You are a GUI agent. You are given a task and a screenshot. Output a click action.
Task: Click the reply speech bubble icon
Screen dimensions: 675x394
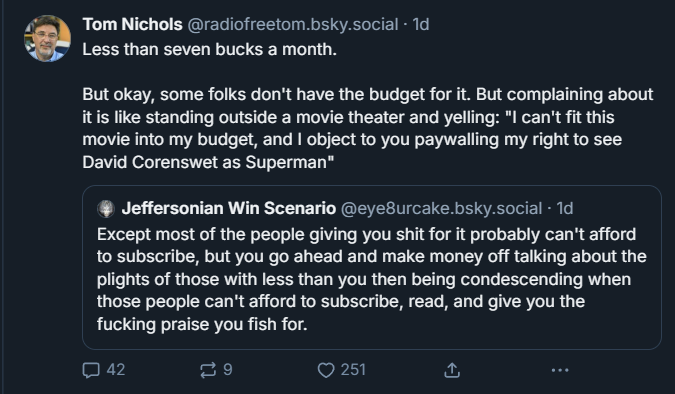(x=91, y=370)
